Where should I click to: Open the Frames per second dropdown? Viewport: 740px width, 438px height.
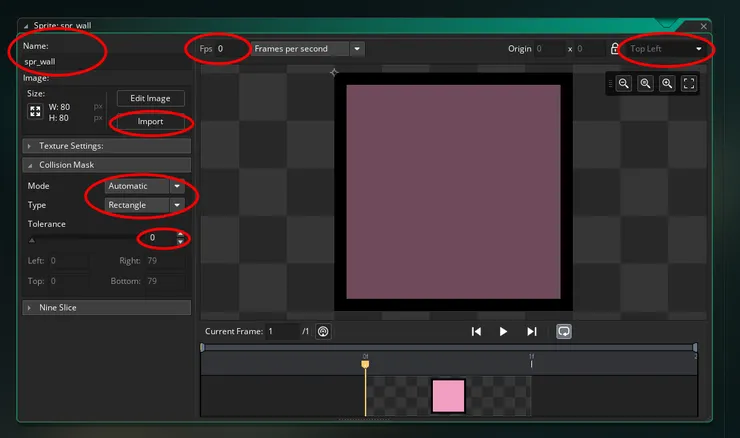tap(307, 49)
